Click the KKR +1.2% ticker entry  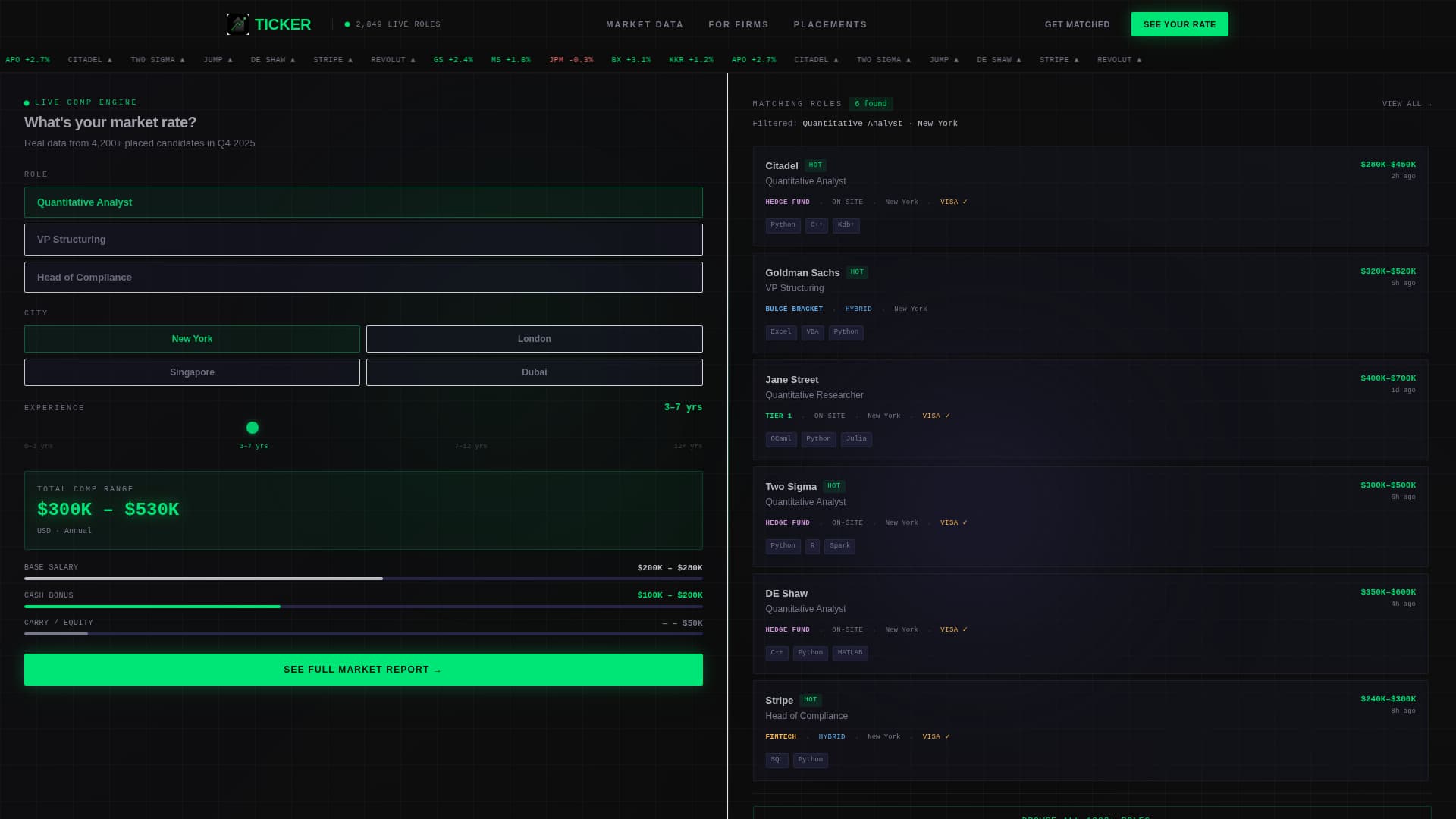(x=691, y=60)
